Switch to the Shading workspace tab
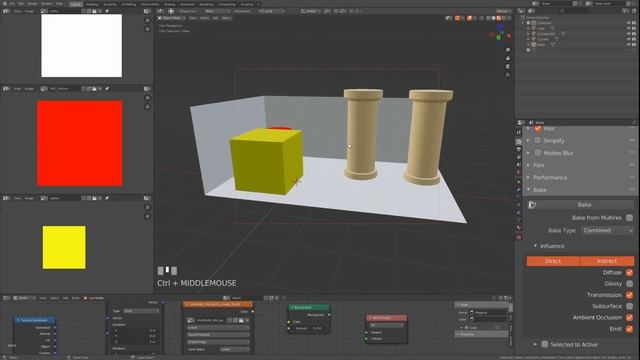 [169, 4]
